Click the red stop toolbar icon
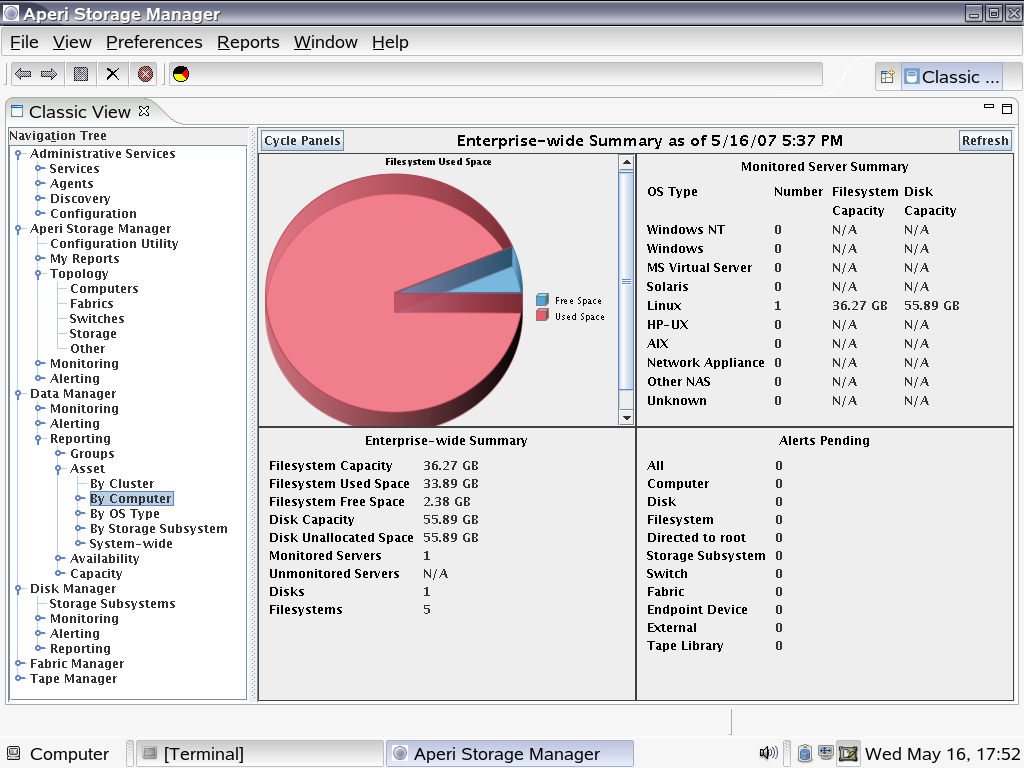1024x768 pixels. tap(146, 74)
